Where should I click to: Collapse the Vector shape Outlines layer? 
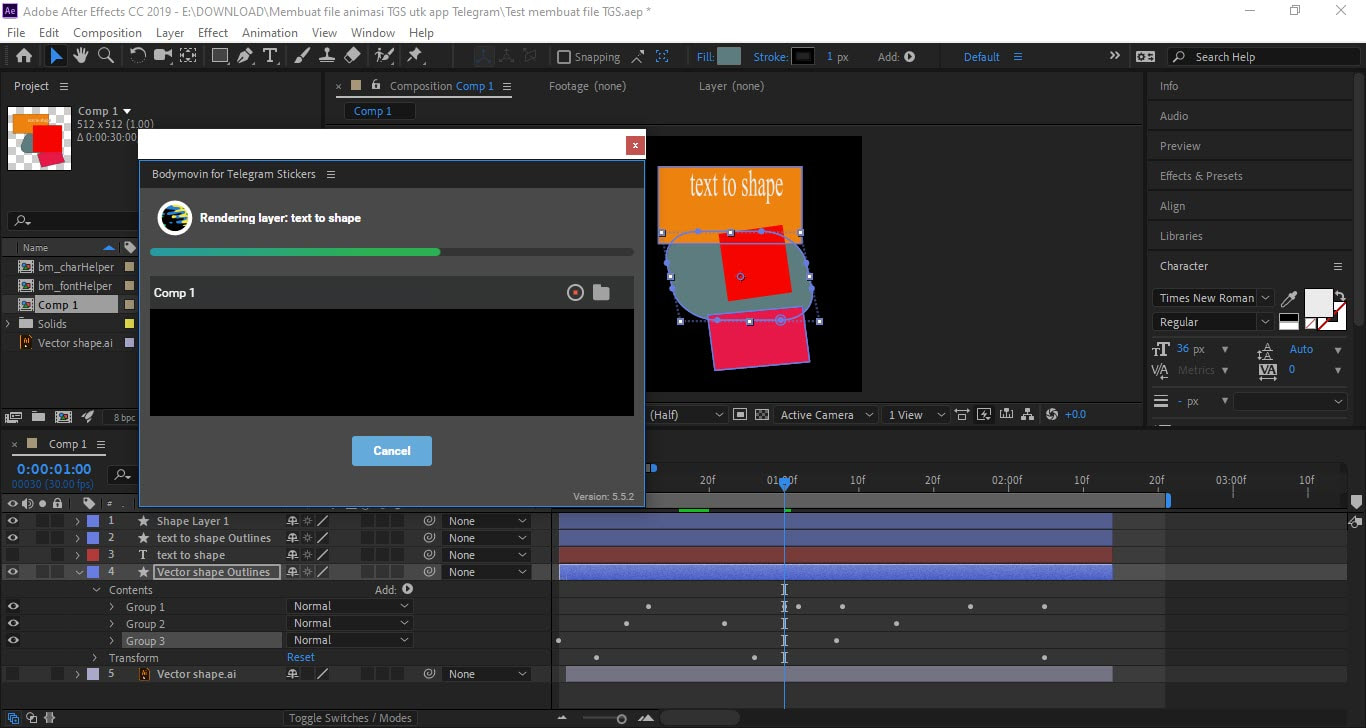click(78, 572)
